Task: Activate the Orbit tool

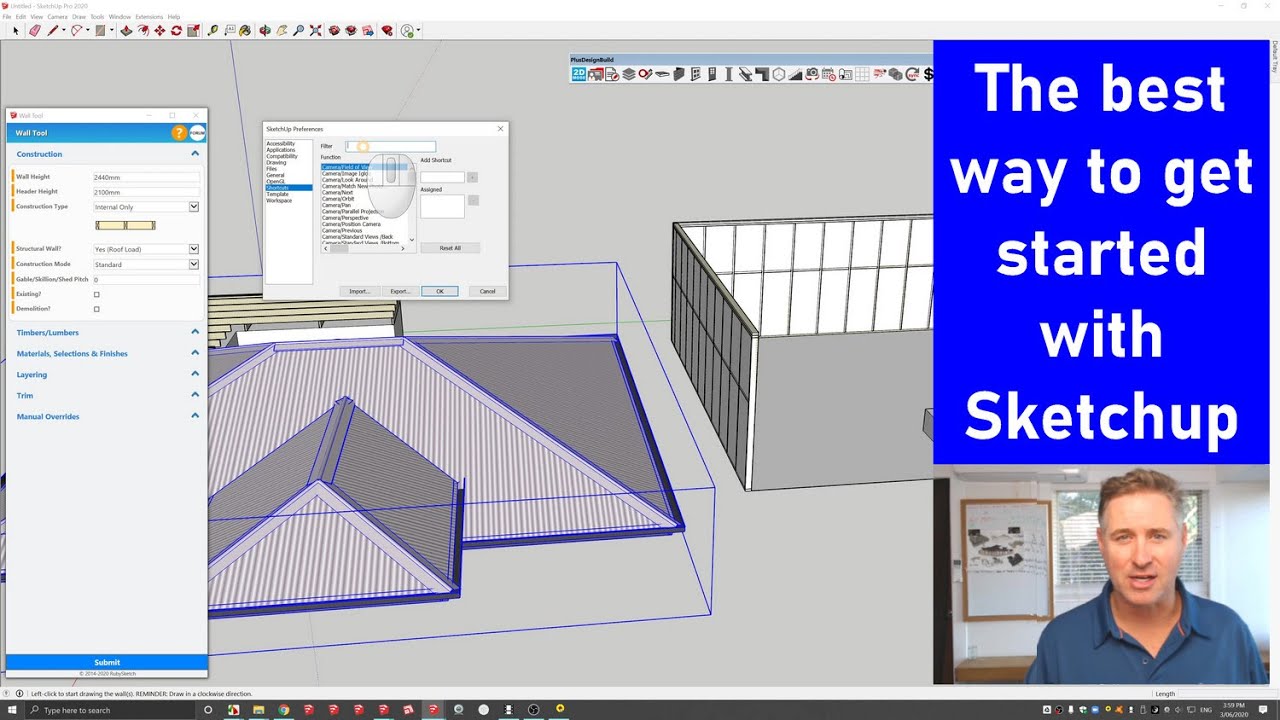Action: (x=265, y=31)
